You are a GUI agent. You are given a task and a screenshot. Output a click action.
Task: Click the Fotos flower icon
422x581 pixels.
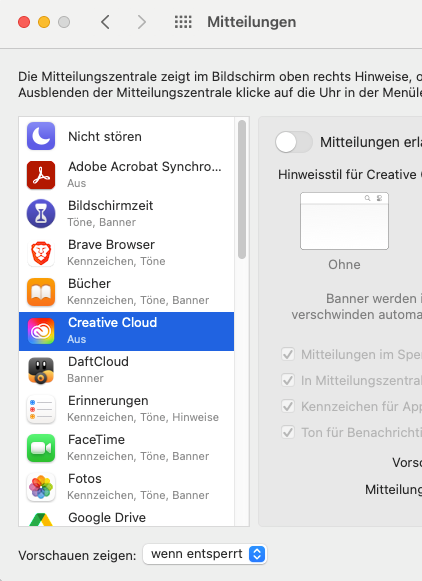pos(41,487)
